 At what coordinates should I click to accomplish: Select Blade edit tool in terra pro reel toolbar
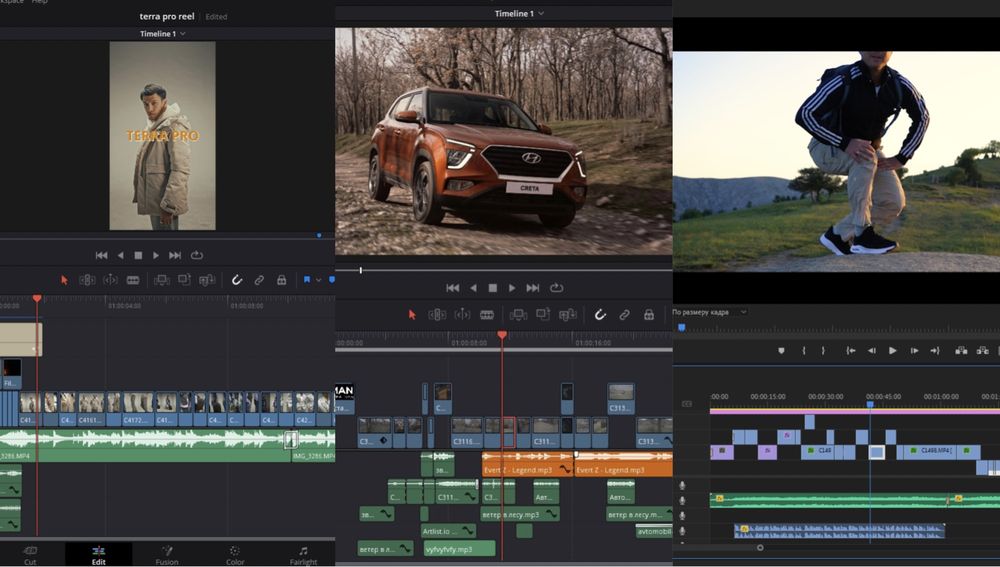coord(133,280)
